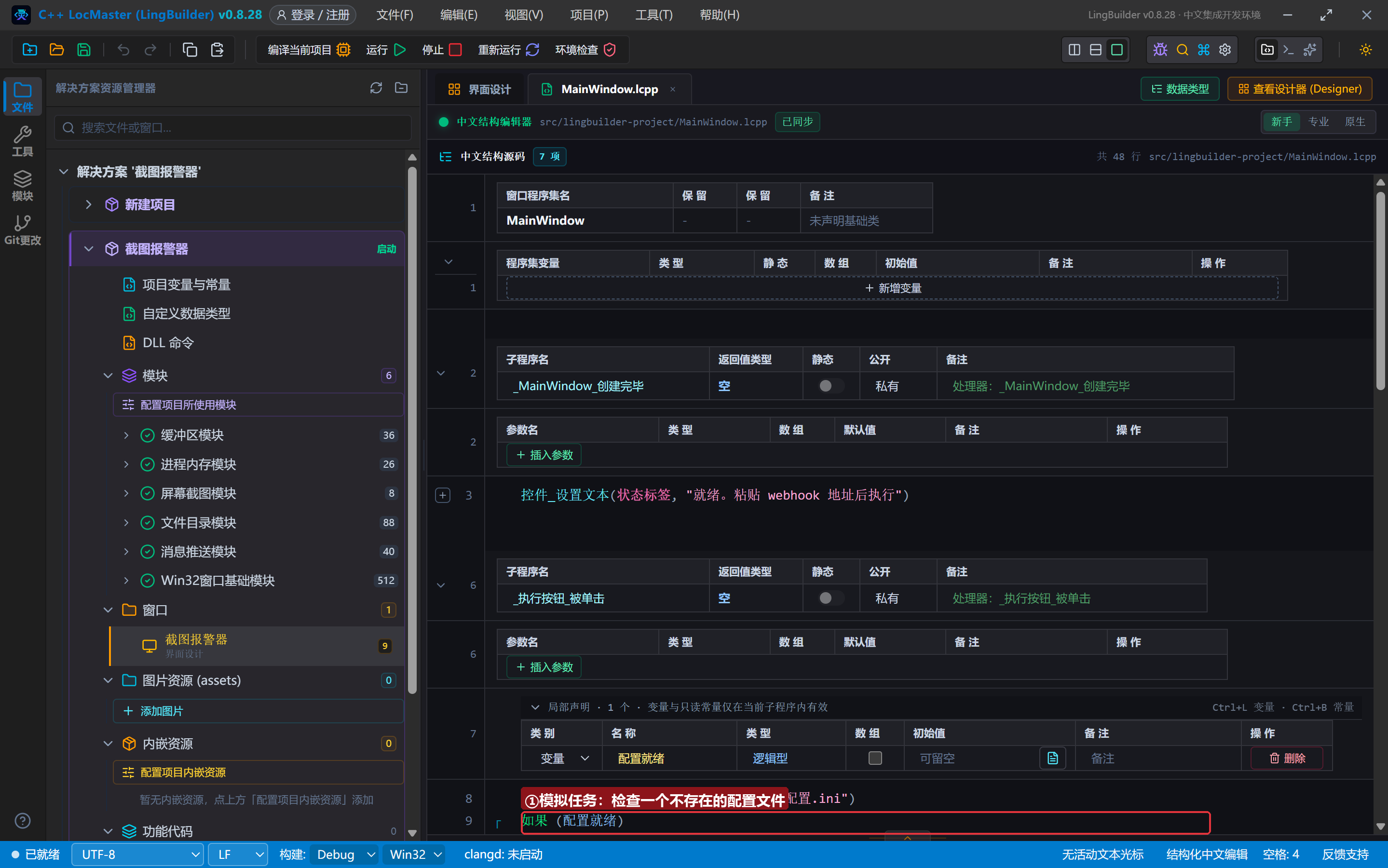1388x868 pixels.
Task: Click the help question mark icon
Action: click(22, 820)
